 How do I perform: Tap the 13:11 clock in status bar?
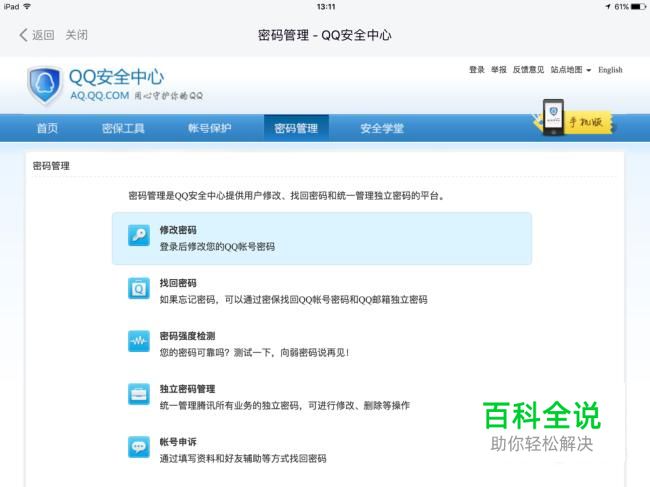326,7
